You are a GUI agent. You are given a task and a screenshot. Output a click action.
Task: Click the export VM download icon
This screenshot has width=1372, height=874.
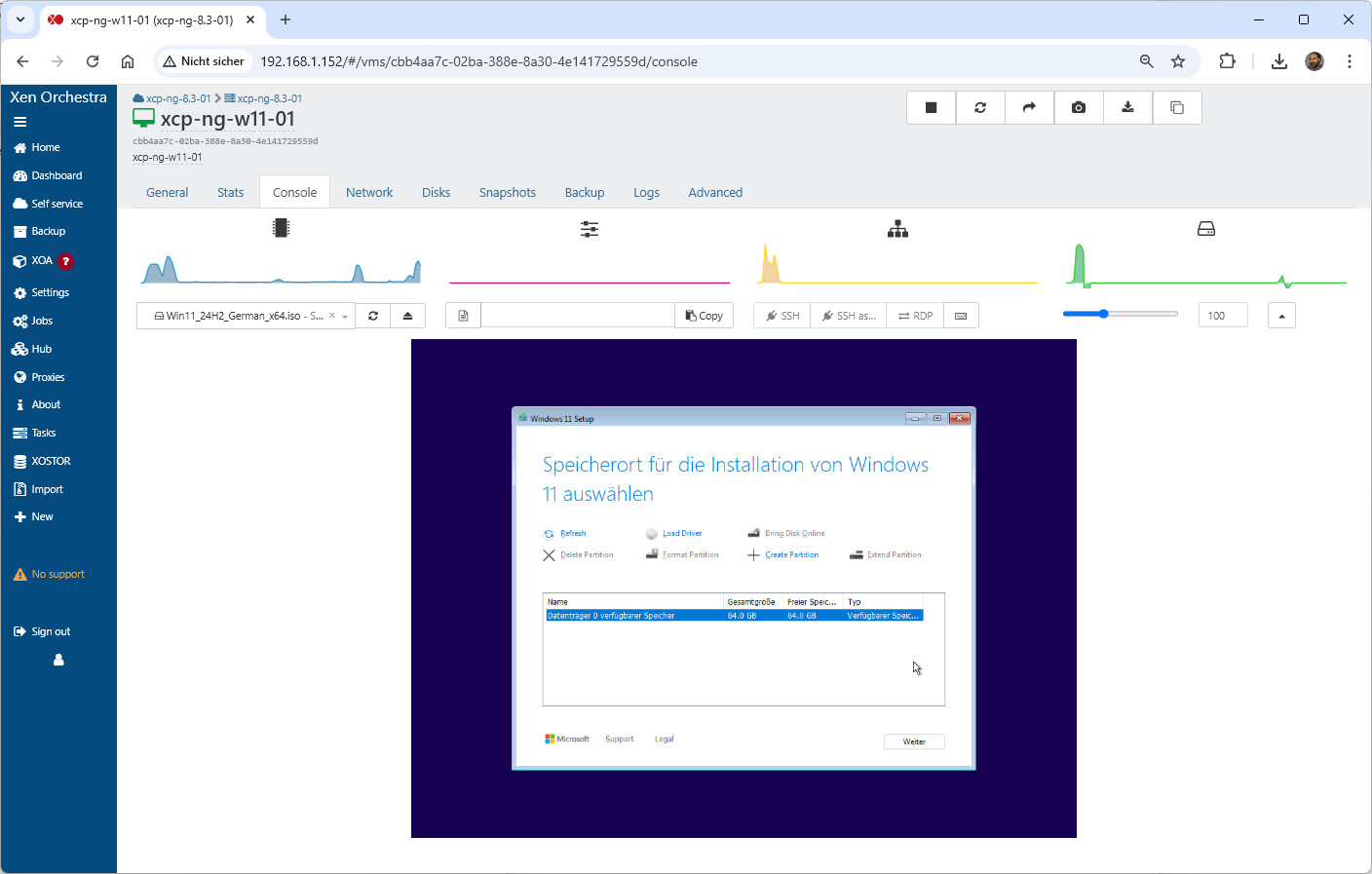pyautogui.click(x=1127, y=108)
